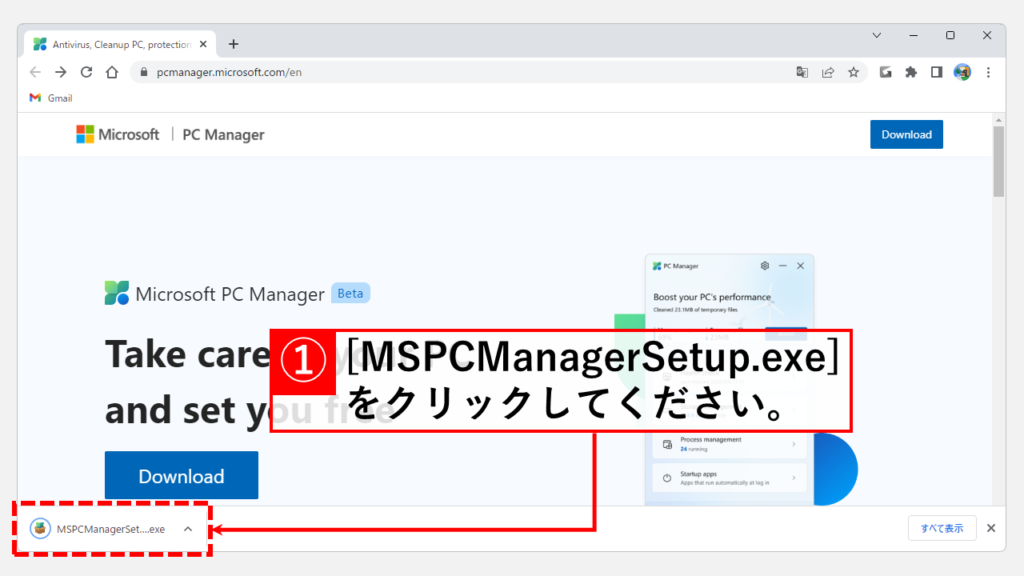Image resolution: width=1024 pixels, height=576 pixels.
Task: Bookmark this page with the star
Action: (854, 72)
